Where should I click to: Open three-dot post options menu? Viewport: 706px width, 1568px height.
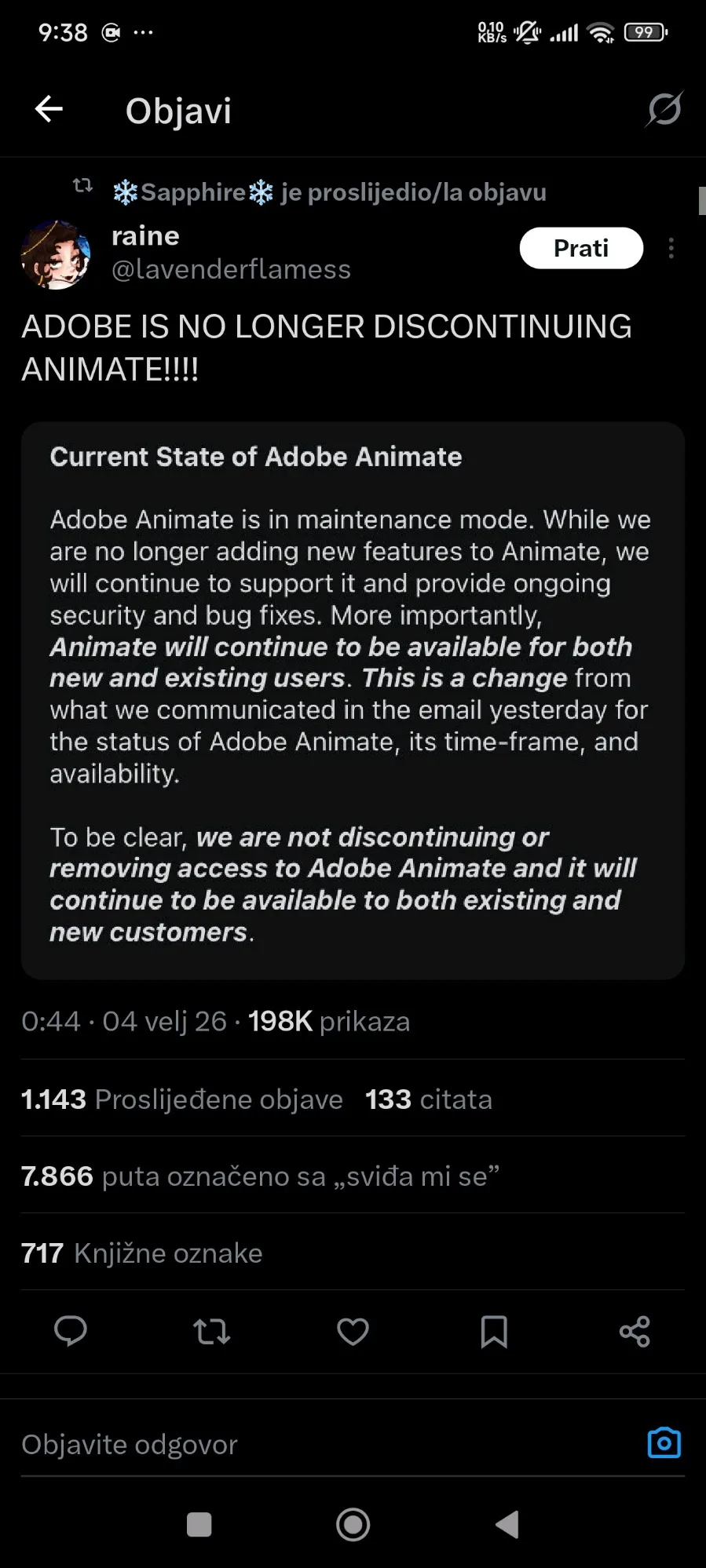pos(671,249)
